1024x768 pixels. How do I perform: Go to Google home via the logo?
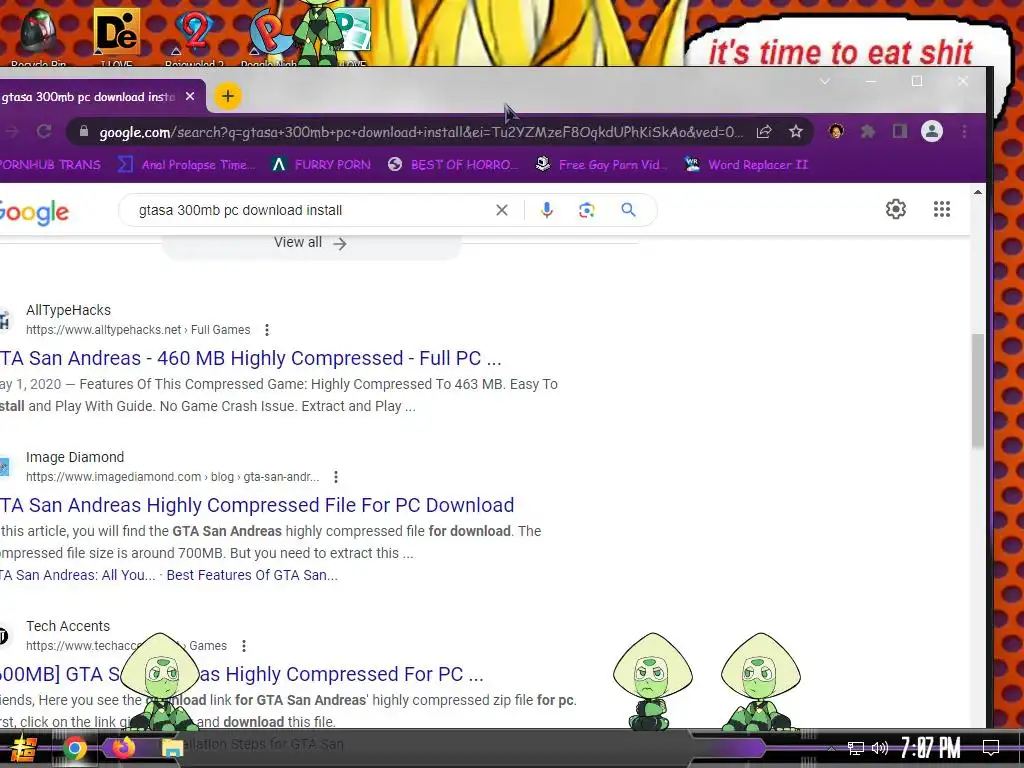34,212
